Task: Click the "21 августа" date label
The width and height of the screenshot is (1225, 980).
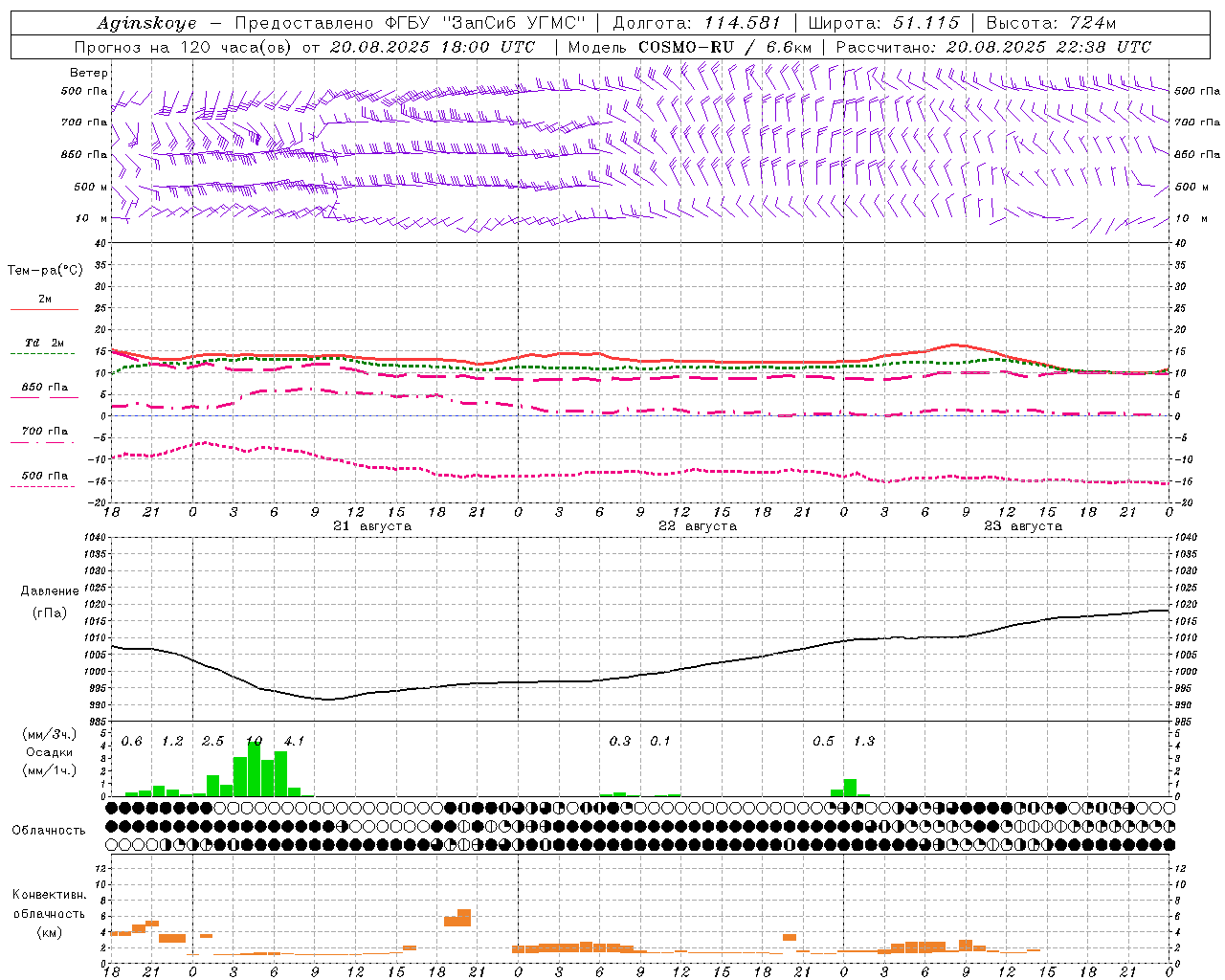Action: [372, 526]
